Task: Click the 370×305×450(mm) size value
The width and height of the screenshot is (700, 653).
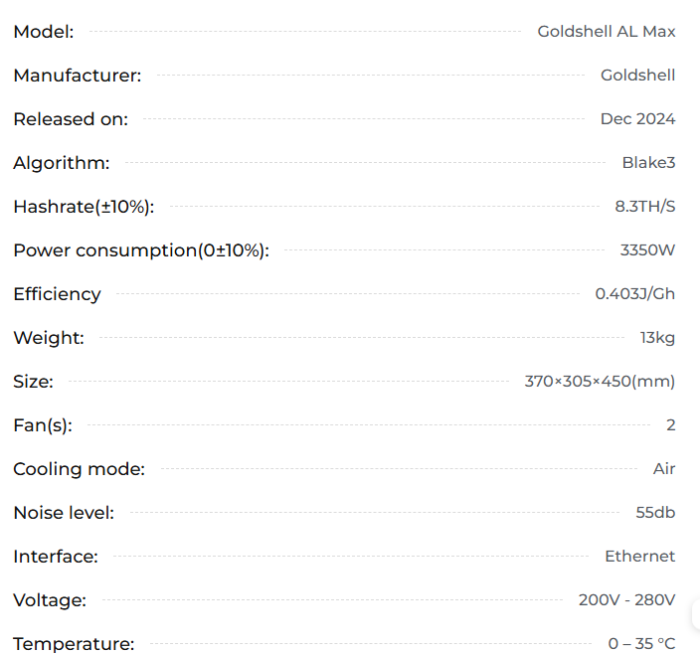Action: pyautogui.click(x=600, y=381)
